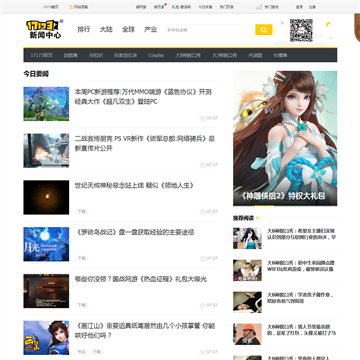Screen dimensions: 360x360
Task: Click 注册 in top utility bar
Action: tap(312, 7)
